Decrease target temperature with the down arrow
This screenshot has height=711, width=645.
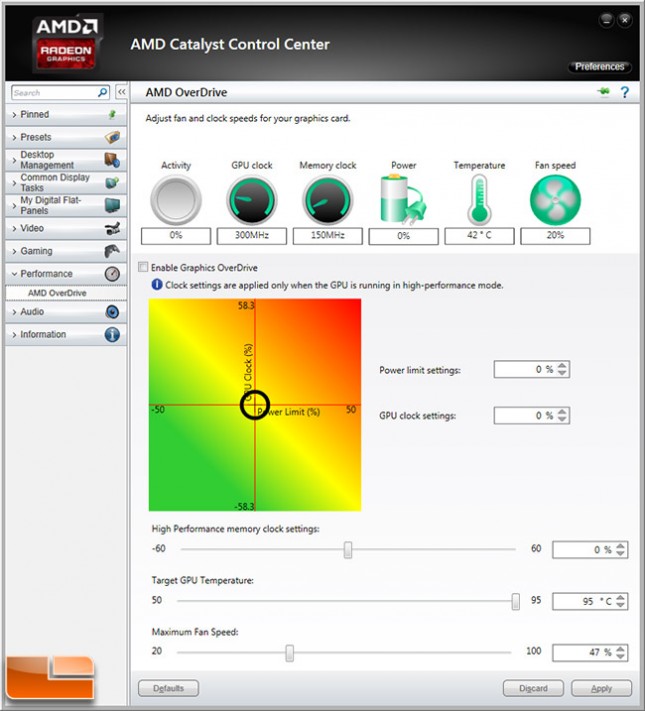[621, 605]
